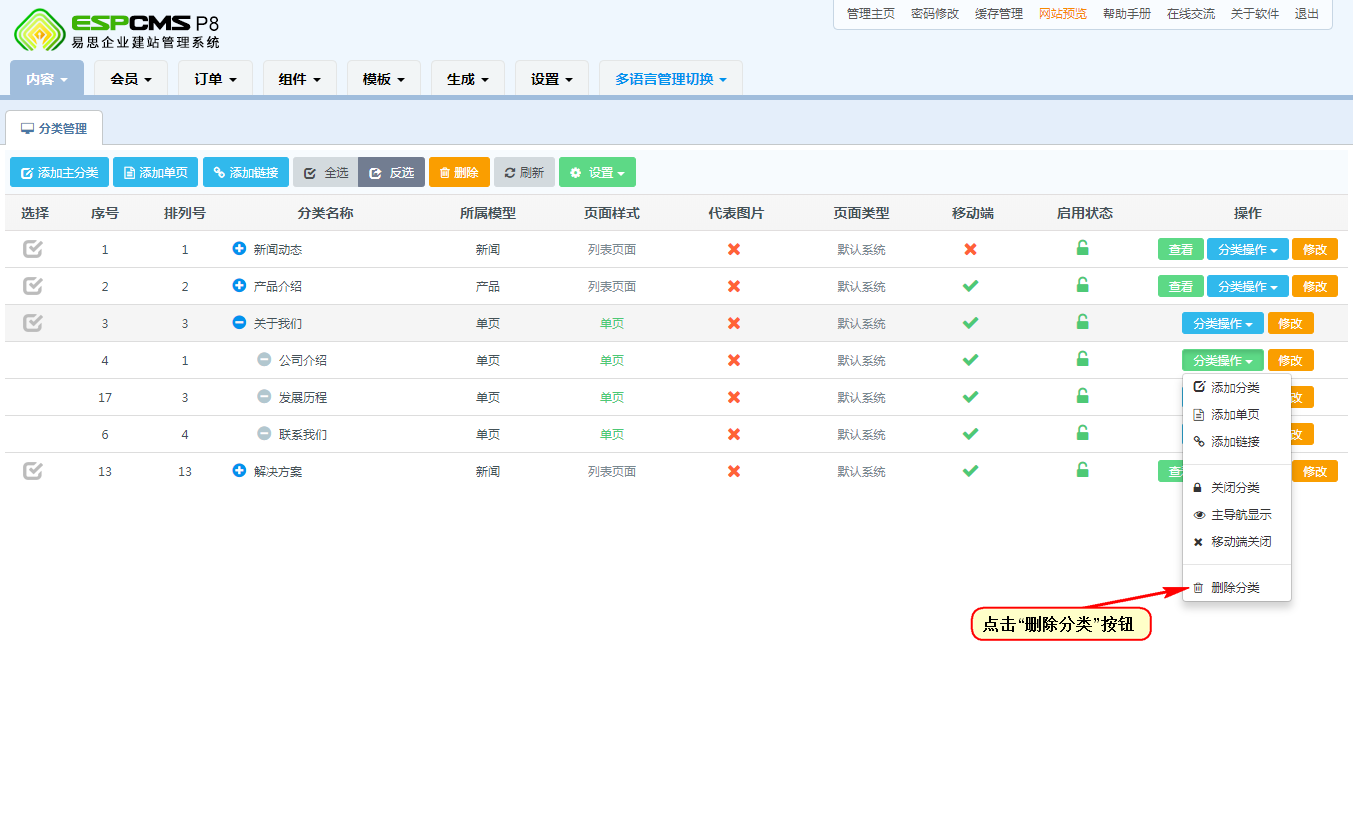The image size is (1353, 831).
Task: Click the grey minus icon beside 联系我们
Action: tap(264, 433)
